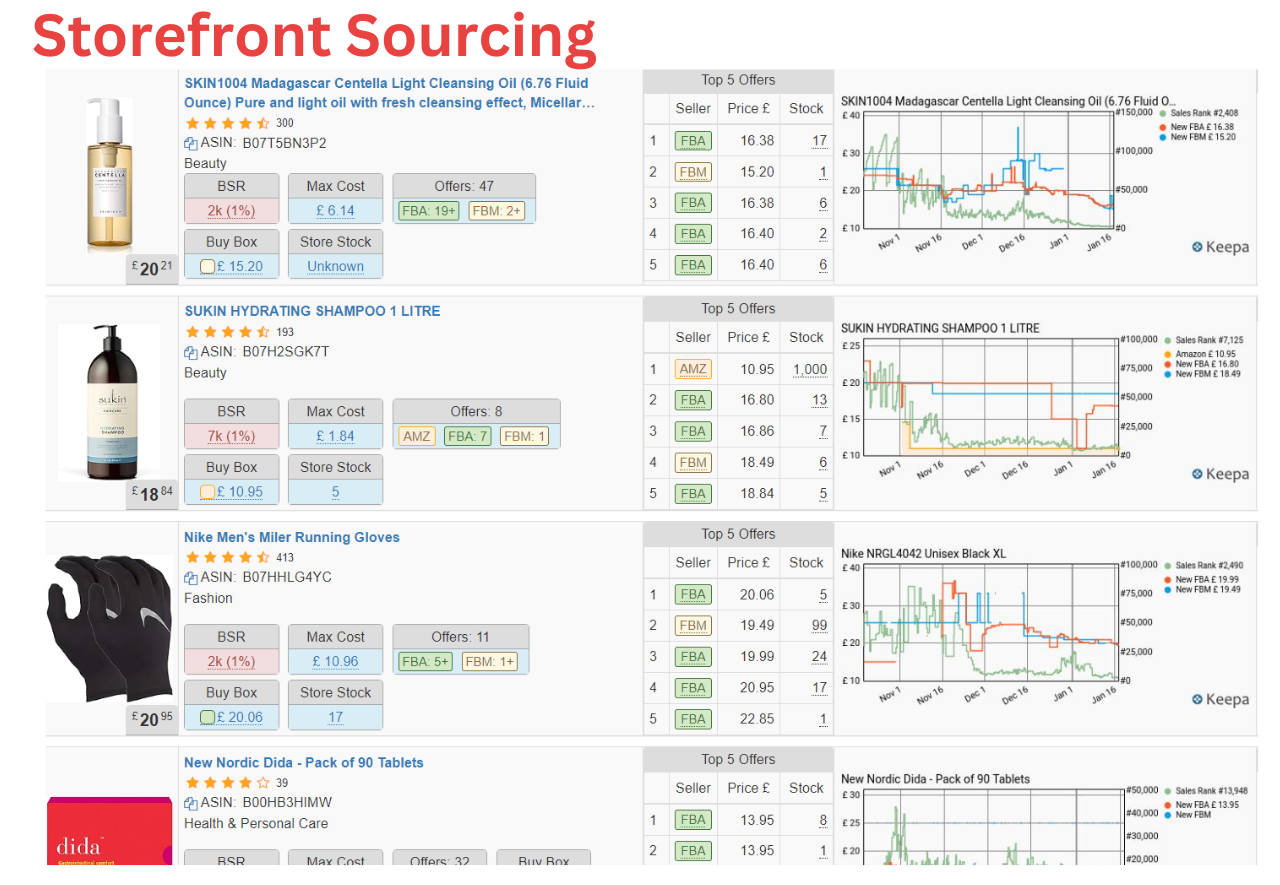Screen dimensions: 1280x885
Task: Open the Nike Men's Miler Running Gloves link
Action: (x=292, y=537)
